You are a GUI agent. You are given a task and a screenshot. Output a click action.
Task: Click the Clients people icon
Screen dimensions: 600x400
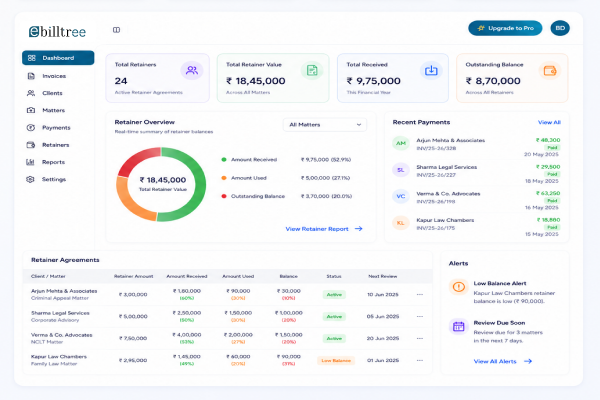(x=31, y=93)
